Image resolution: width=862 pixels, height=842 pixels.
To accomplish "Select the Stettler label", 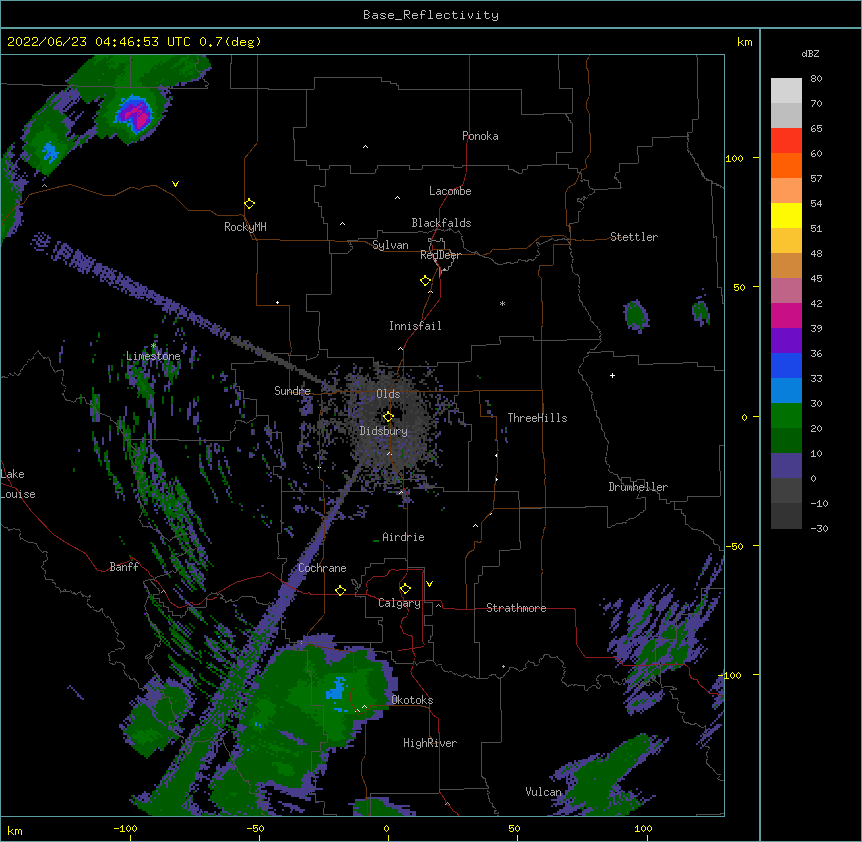I will pyautogui.click(x=634, y=237).
